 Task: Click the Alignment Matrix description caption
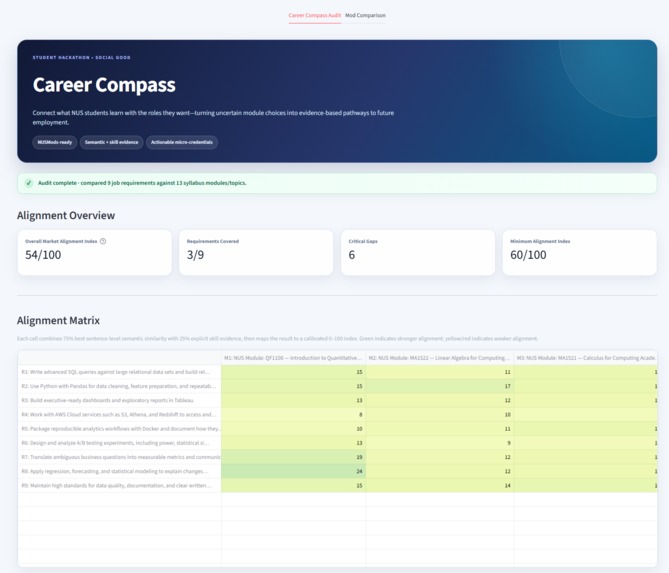277,338
